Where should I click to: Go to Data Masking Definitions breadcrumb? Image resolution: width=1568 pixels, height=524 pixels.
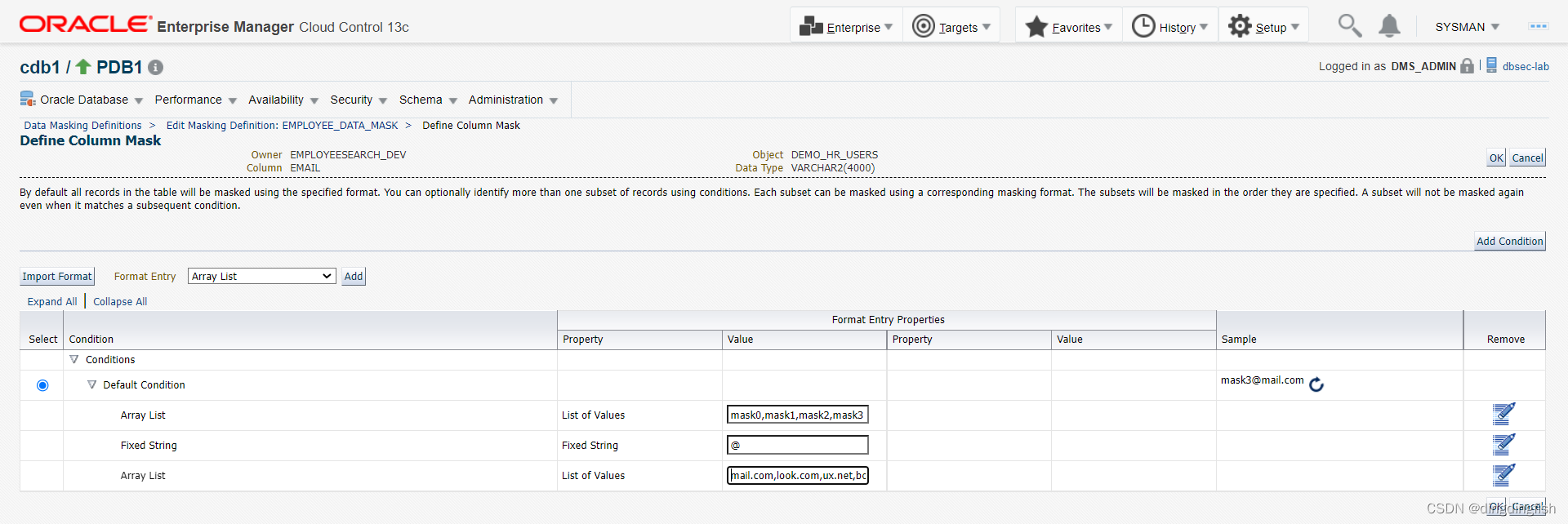[82, 126]
